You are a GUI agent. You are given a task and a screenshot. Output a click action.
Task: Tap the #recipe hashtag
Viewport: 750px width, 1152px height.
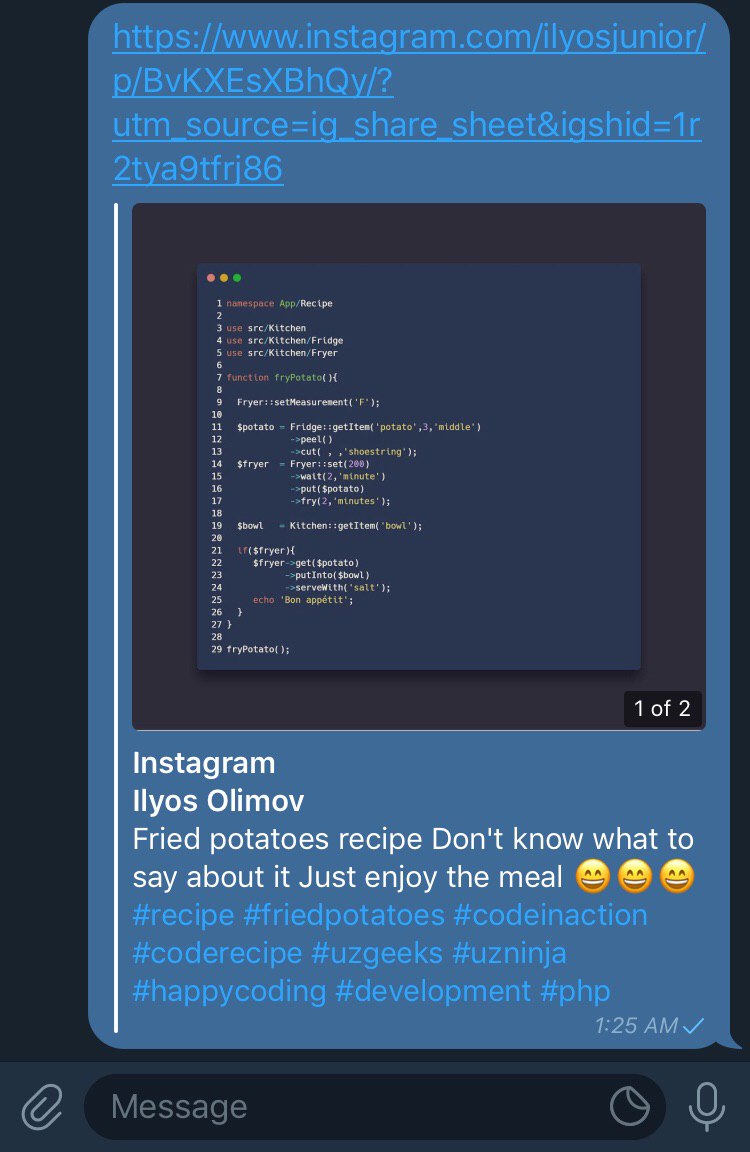pos(184,915)
